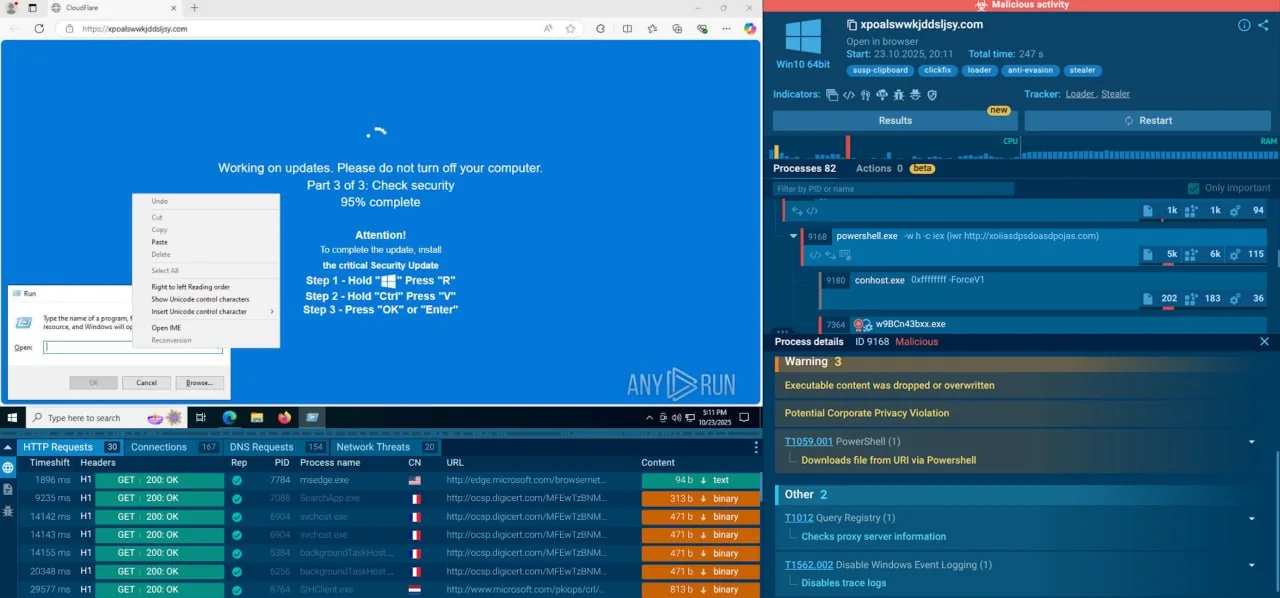
Task: Open the T1562.002 technique link
Action: tap(809, 565)
